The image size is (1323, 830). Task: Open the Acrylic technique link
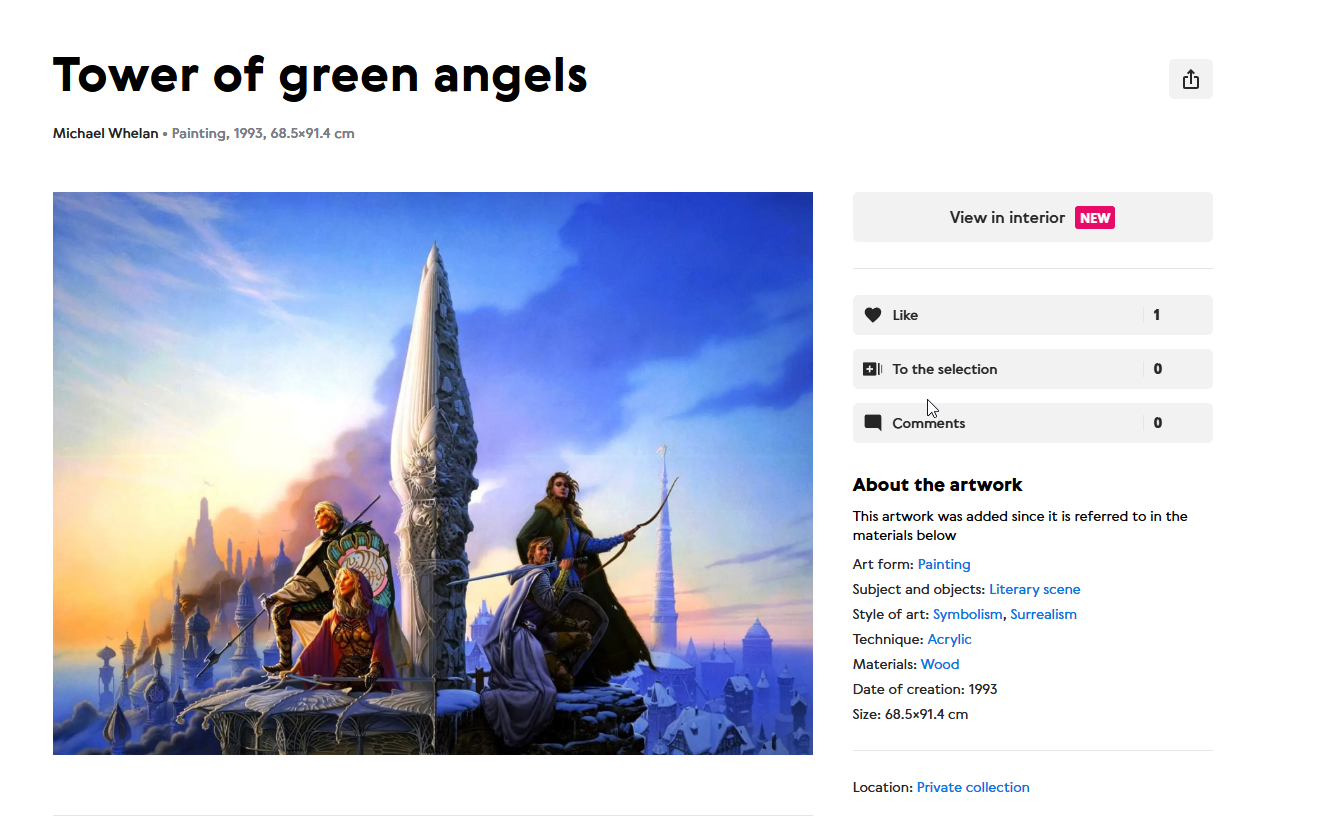click(x=949, y=639)
